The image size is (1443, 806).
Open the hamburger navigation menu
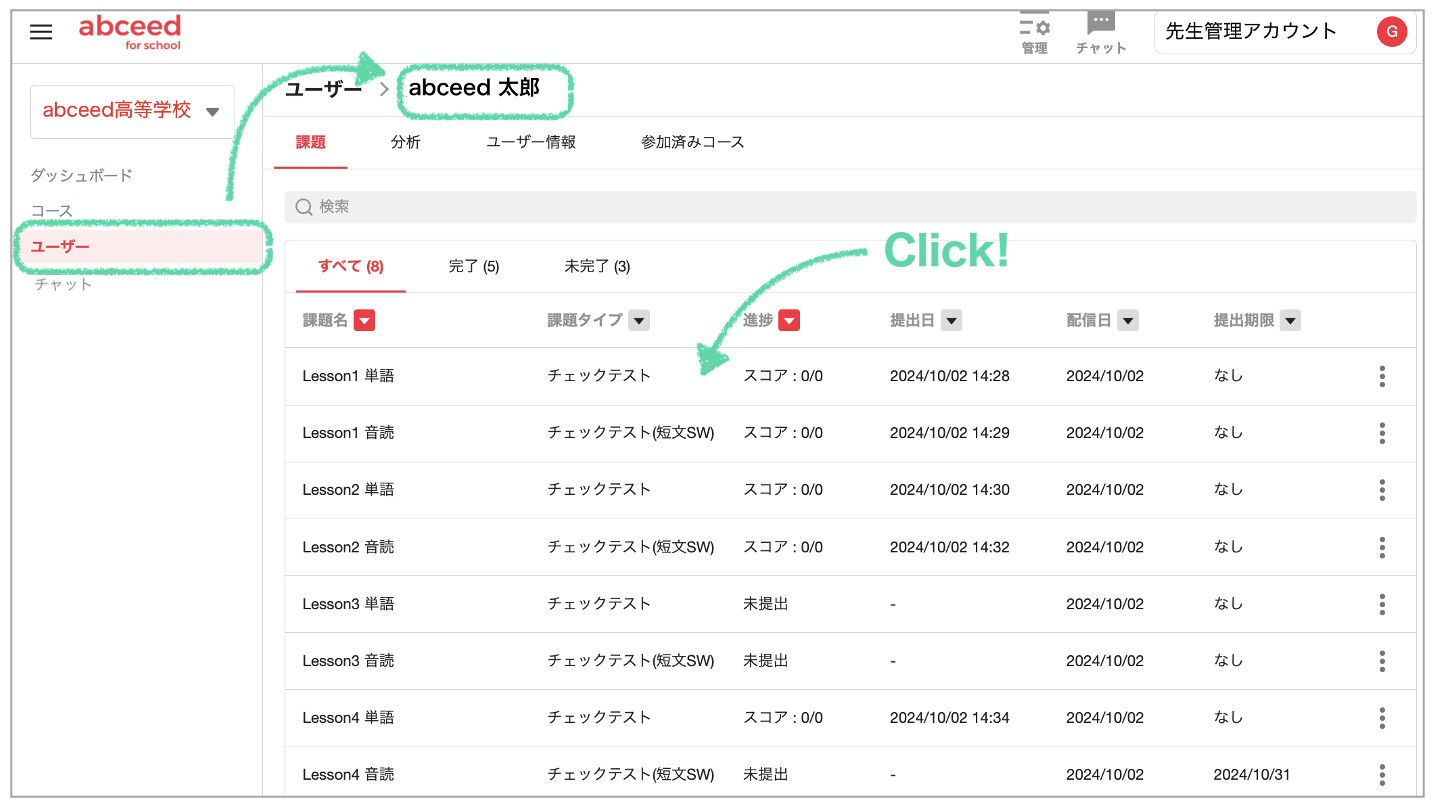click(x=41, y=32)
